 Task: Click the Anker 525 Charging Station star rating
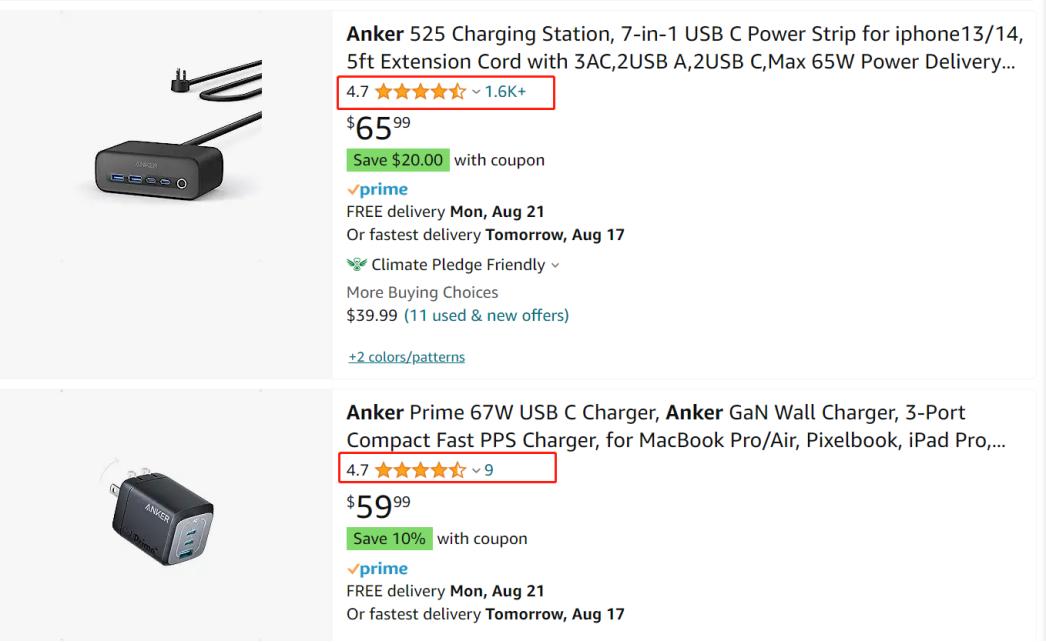coord(420,92)
